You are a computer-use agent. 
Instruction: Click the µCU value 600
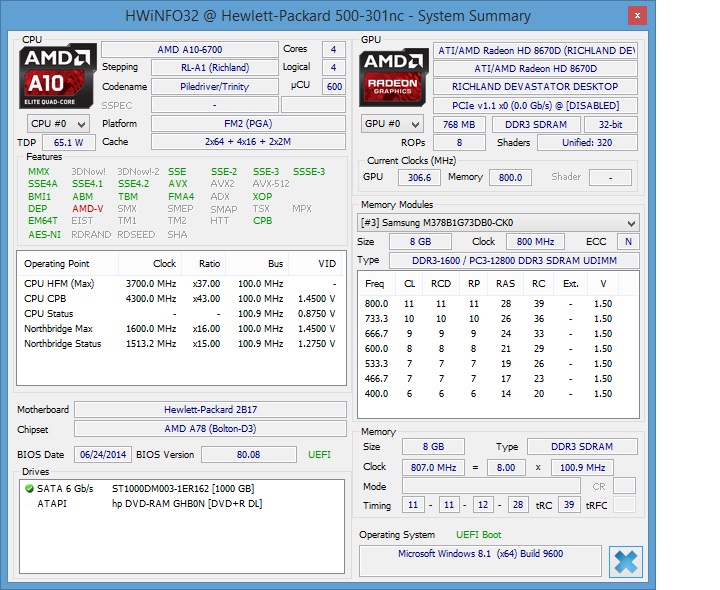tap(334, 87)
